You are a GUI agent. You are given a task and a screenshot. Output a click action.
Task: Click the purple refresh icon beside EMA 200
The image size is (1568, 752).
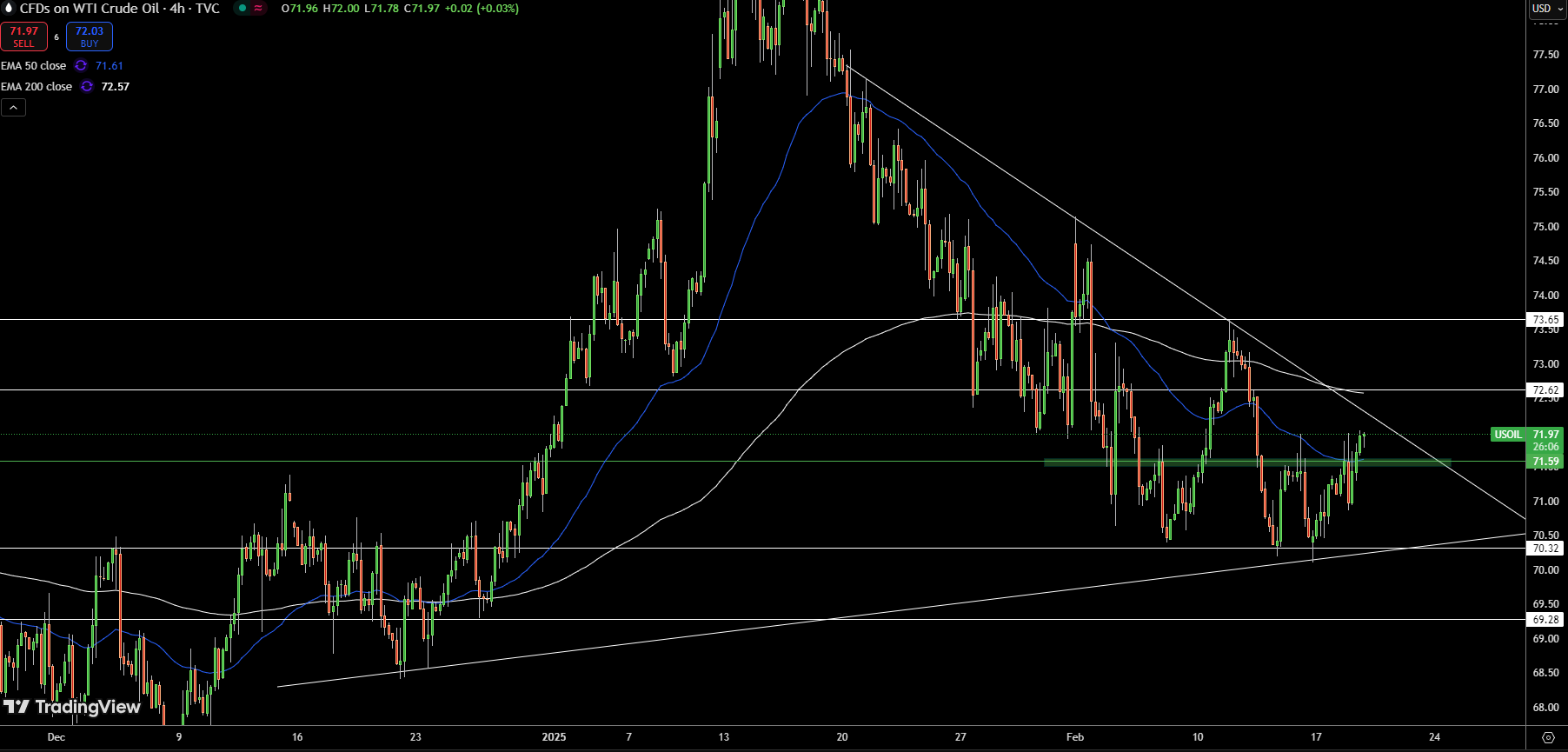pyautogui.click(x=87, y=87)
